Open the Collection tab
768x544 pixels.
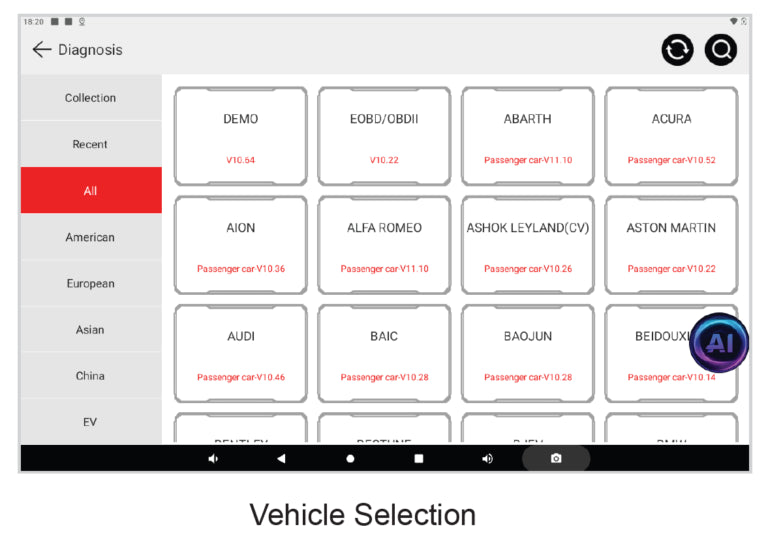(x=91, y=98)
